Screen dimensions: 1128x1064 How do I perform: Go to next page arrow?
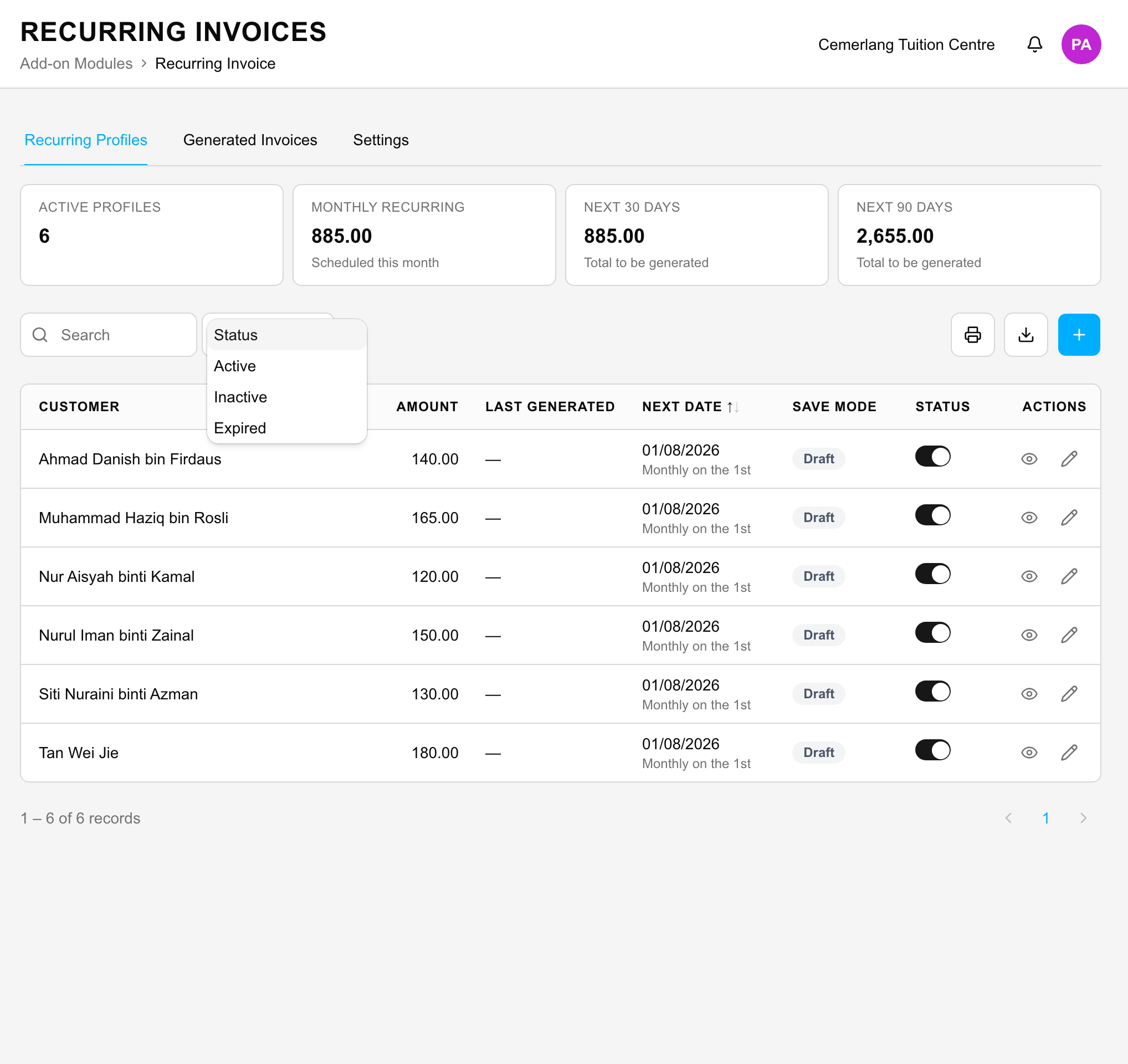point(1083,818)
